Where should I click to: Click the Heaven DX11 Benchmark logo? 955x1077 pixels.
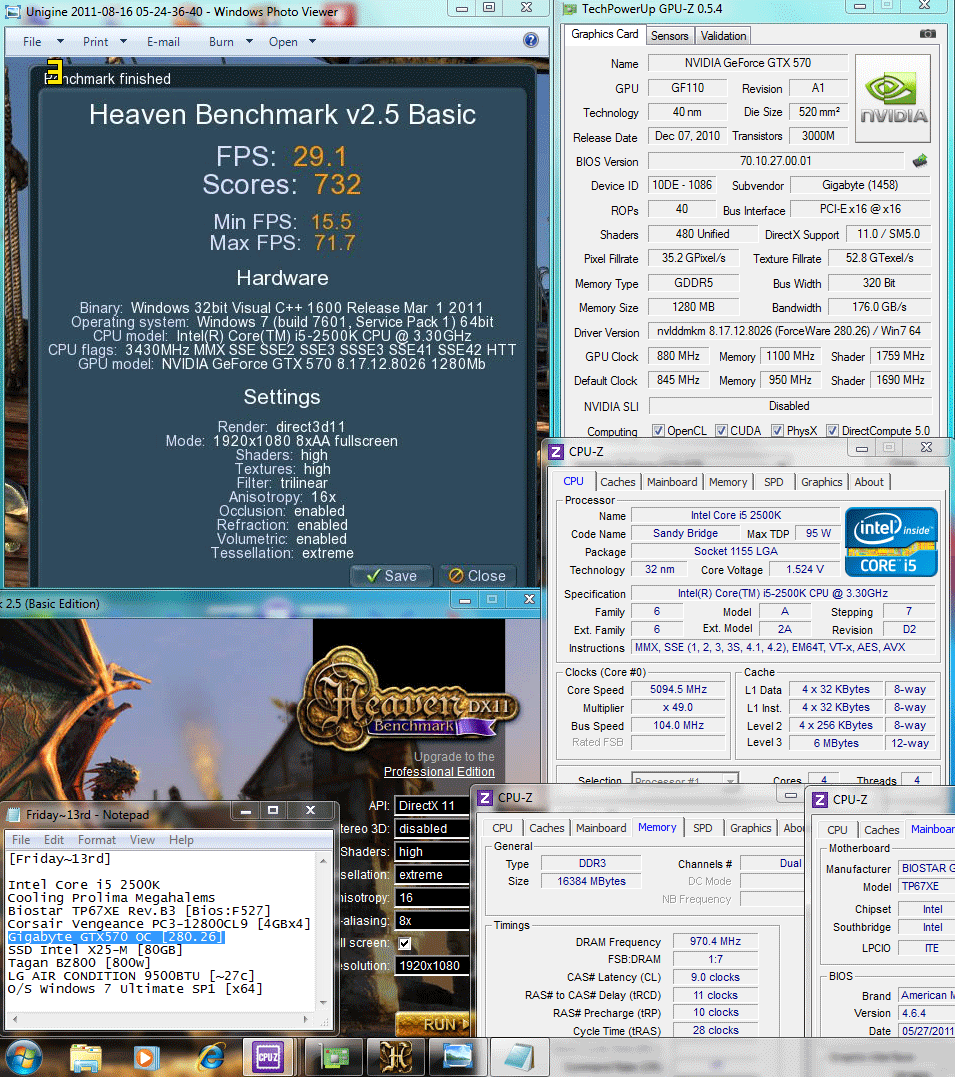[x=409, y=701]
